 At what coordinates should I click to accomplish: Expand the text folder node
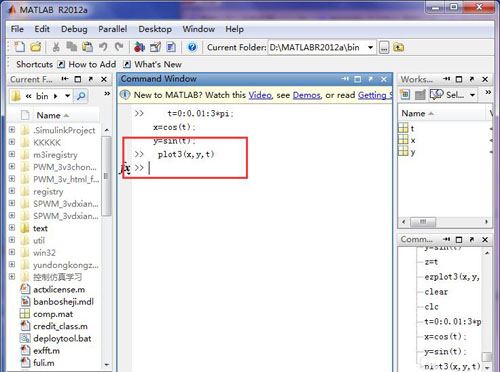12,228
